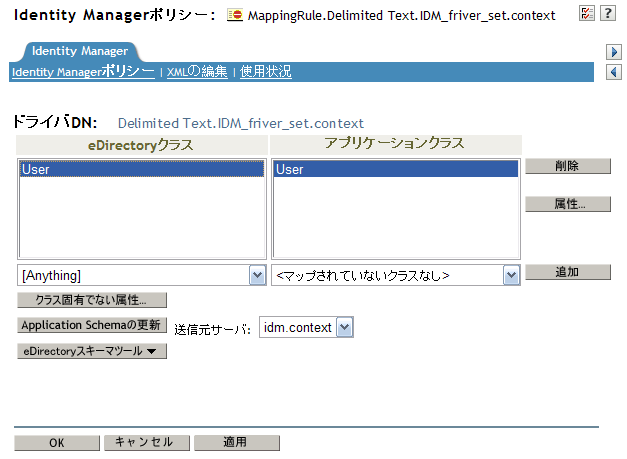627x459 pixels.
Task: Click Application Schemaの更新 button
Action: pyautogui.click(x=92, y=325)
